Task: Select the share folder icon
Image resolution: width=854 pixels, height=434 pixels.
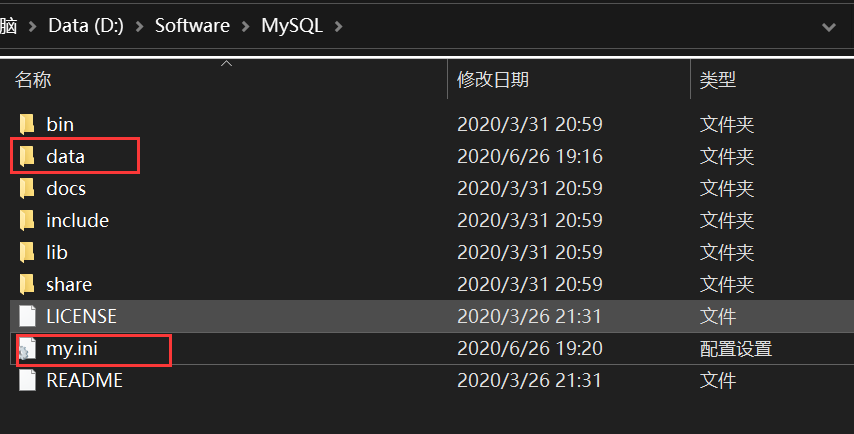Action: click(27, 284)
